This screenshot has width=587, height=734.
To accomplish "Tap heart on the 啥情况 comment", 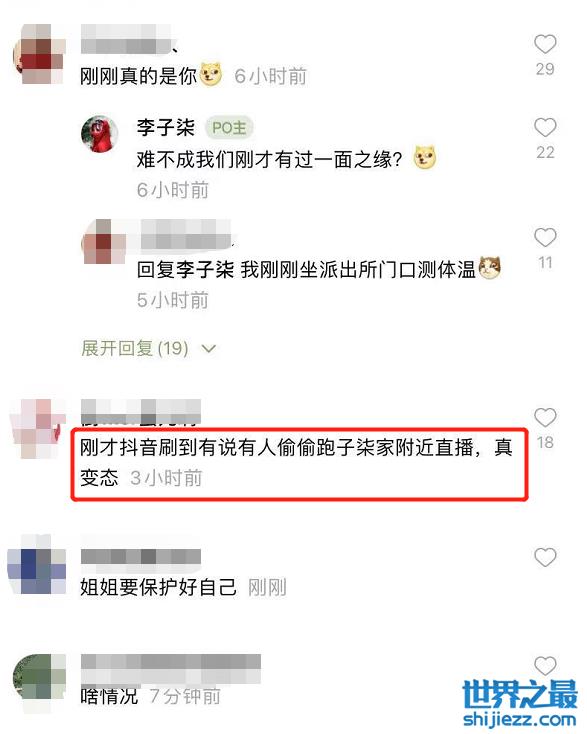I will [x=545, y=665].
